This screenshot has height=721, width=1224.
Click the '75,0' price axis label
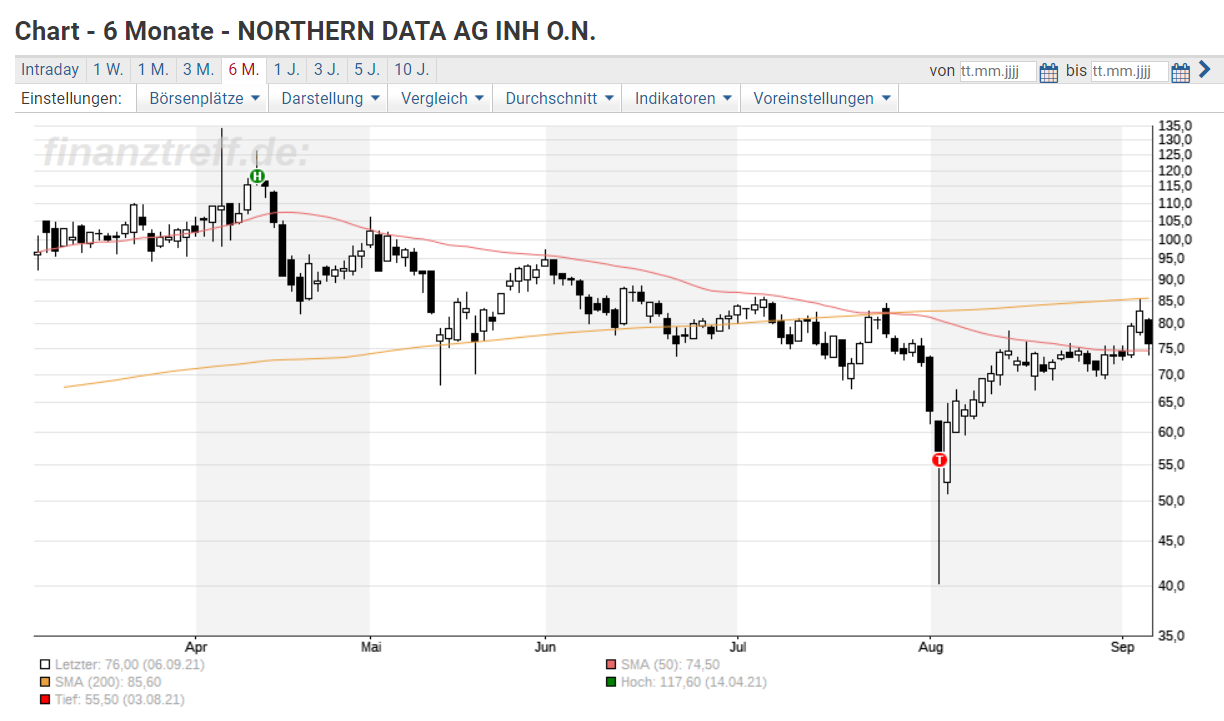pos(1173,348)
